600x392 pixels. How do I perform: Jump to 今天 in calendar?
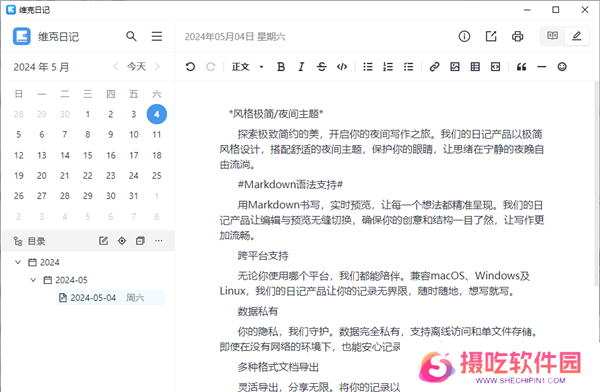(x=137, y=67)
